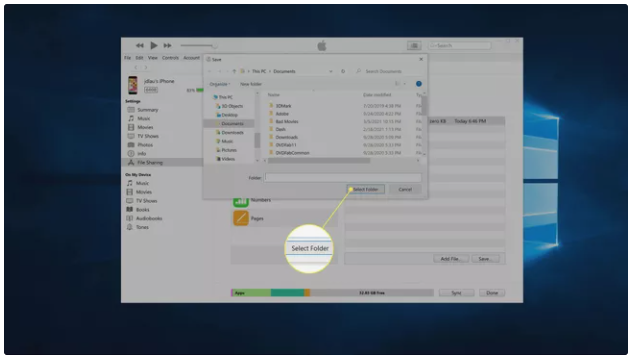Image resolution: width=633 pixels, height=361 pixels.
Task: Click the Folder name input field
Action: (x=343, y=178)
